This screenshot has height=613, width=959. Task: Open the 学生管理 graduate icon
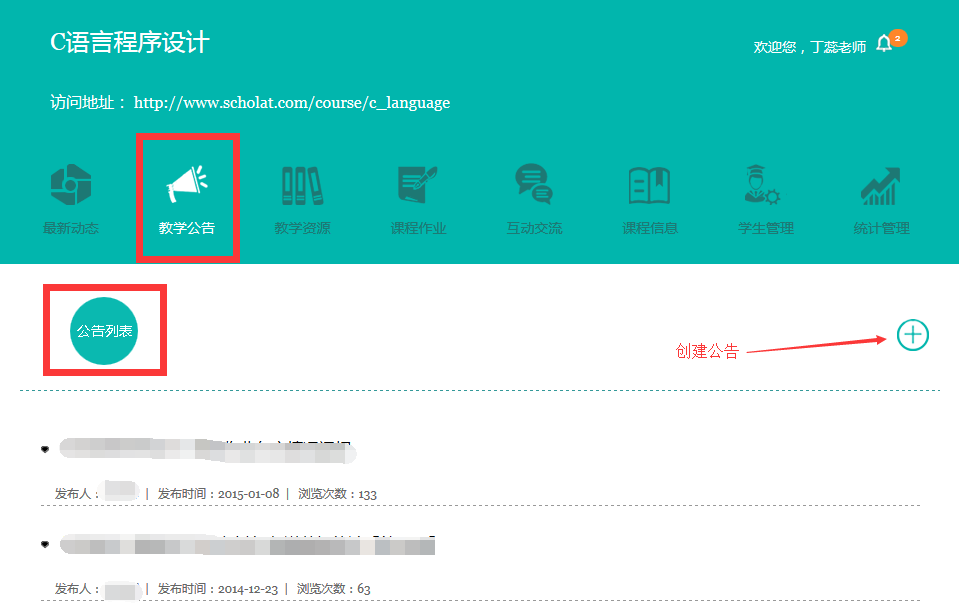765,186
